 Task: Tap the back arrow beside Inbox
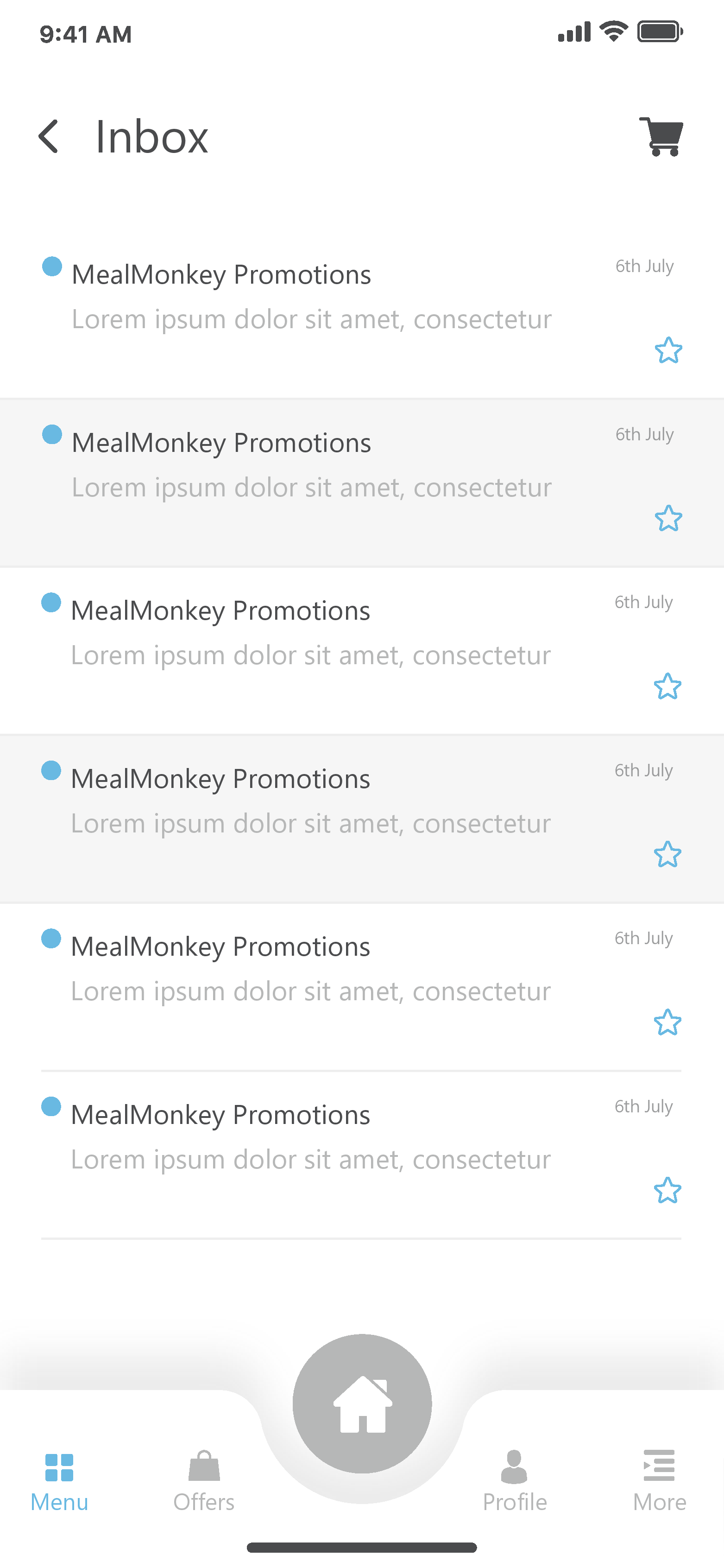coord(49,136)
